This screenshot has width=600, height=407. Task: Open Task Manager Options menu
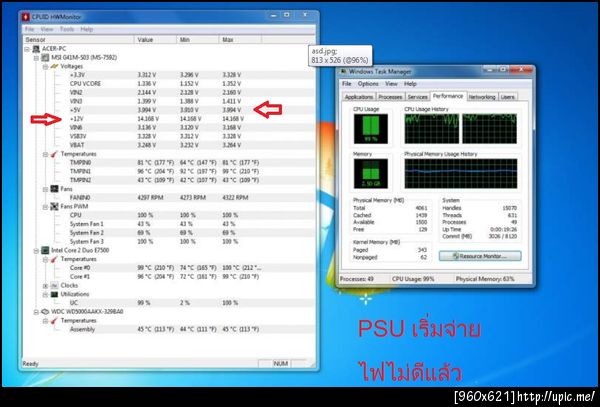pyautogui.click(x=368, y=84)
